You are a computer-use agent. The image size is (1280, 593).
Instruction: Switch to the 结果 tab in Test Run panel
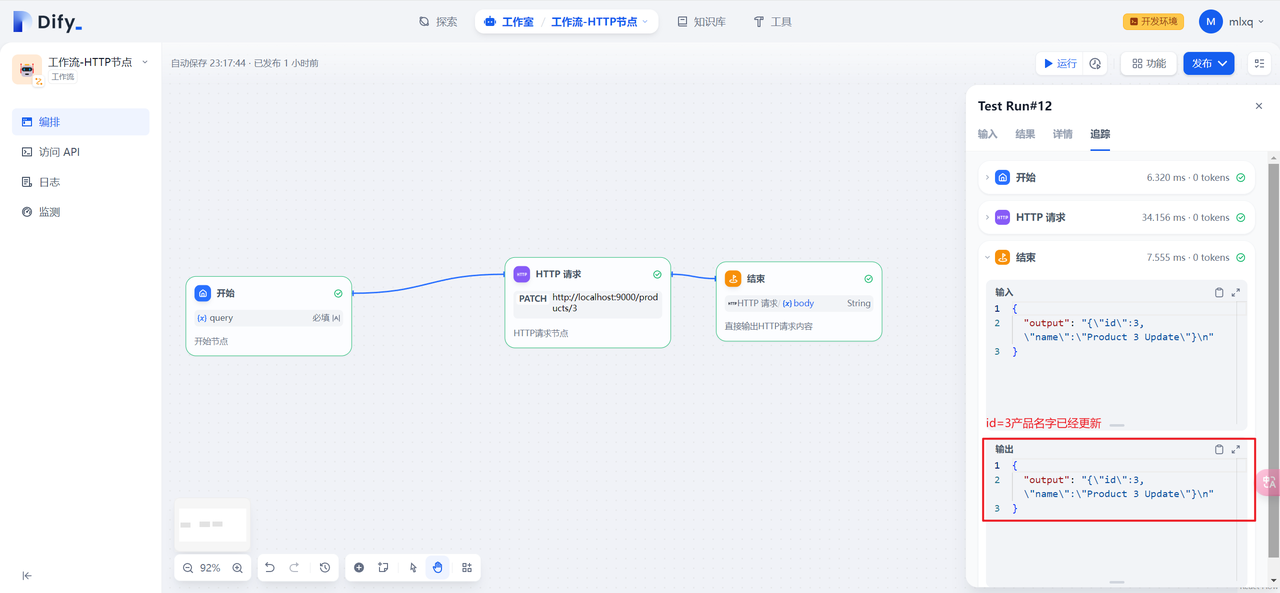click(x=1024, y=134)
